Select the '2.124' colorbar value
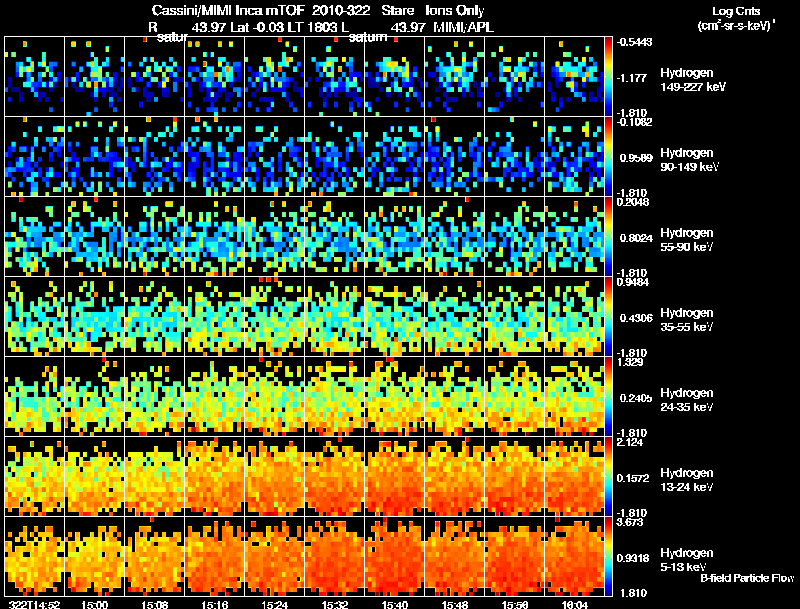This screenshot has width=800, height=609. coord(631,442)
